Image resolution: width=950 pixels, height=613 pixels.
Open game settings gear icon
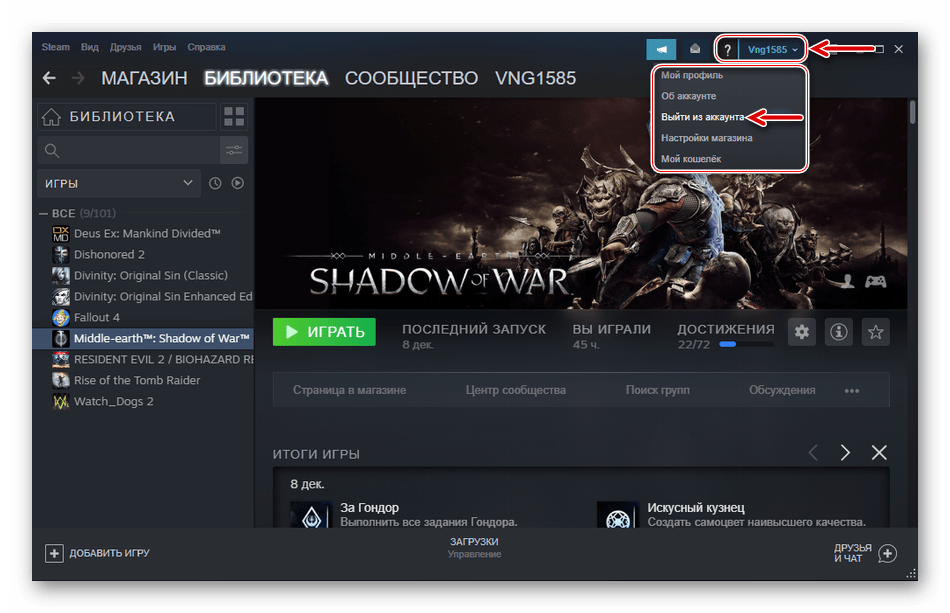[x=802, y=332]
